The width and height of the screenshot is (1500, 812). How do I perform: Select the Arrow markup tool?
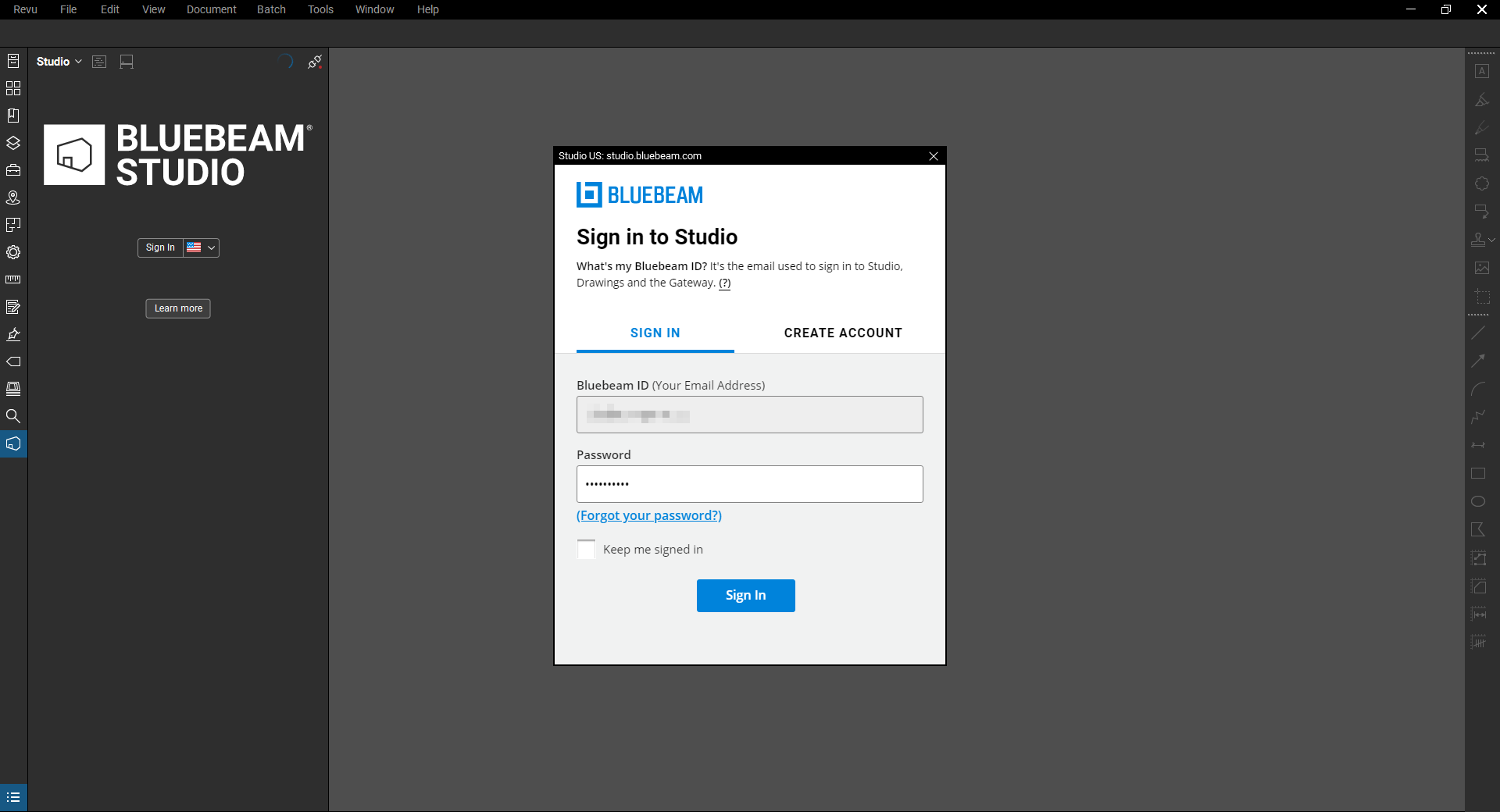coord(1478,361)
